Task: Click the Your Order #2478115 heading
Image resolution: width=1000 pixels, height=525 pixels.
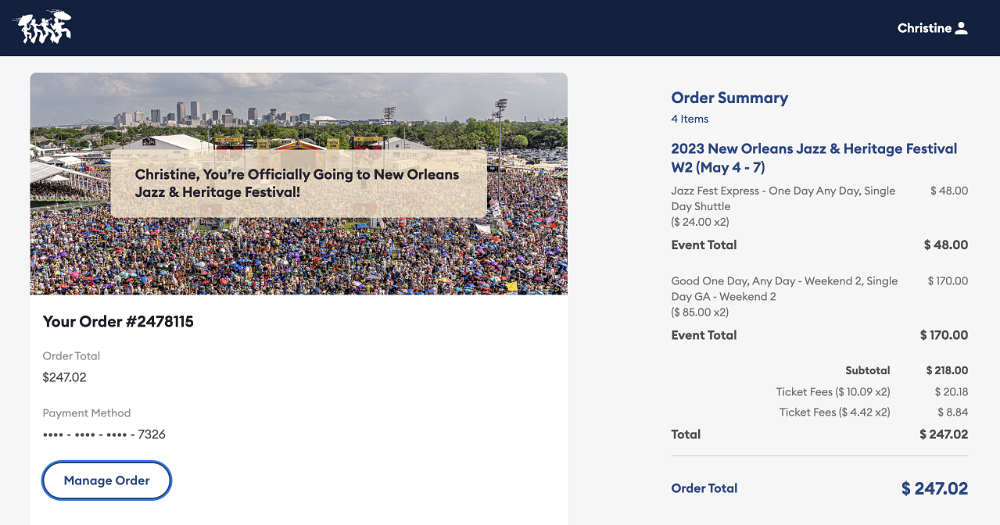Action: pos(118,322)
